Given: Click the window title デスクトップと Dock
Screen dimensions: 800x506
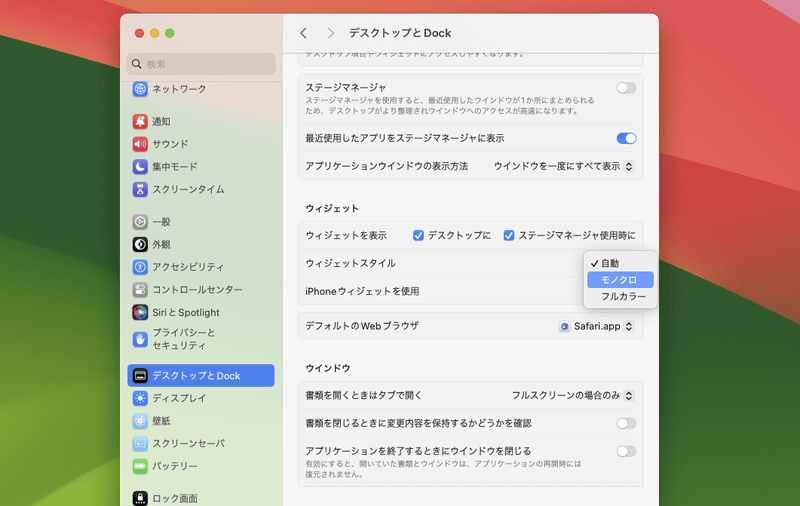Looking at the screenshot, I should (x=400, y=33).
